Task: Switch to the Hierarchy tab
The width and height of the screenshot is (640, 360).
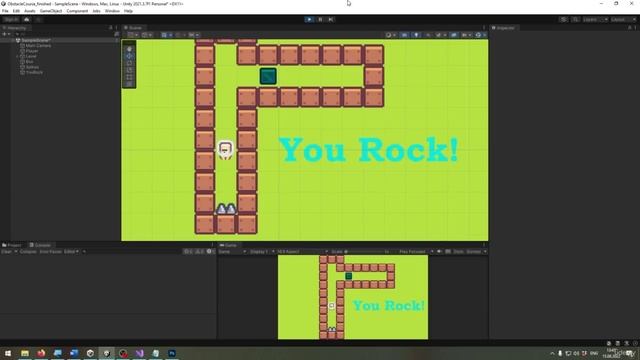Action: coord(15,28)
